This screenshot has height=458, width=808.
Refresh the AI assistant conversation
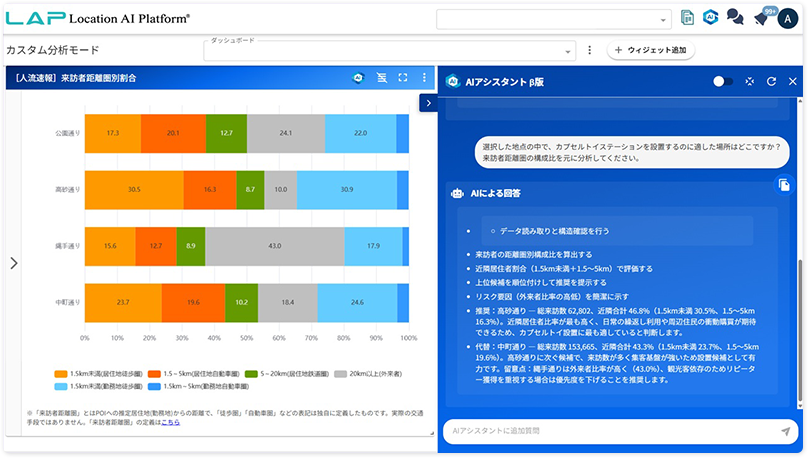[x=771, y=81]
